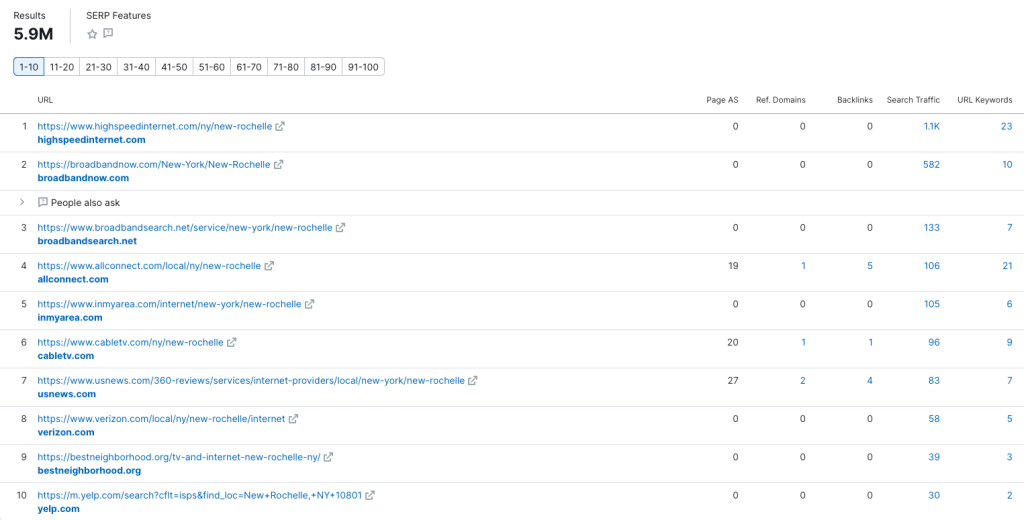
Task: Click Backlinks value 4 for usnews.com
Action: point(870,380)
